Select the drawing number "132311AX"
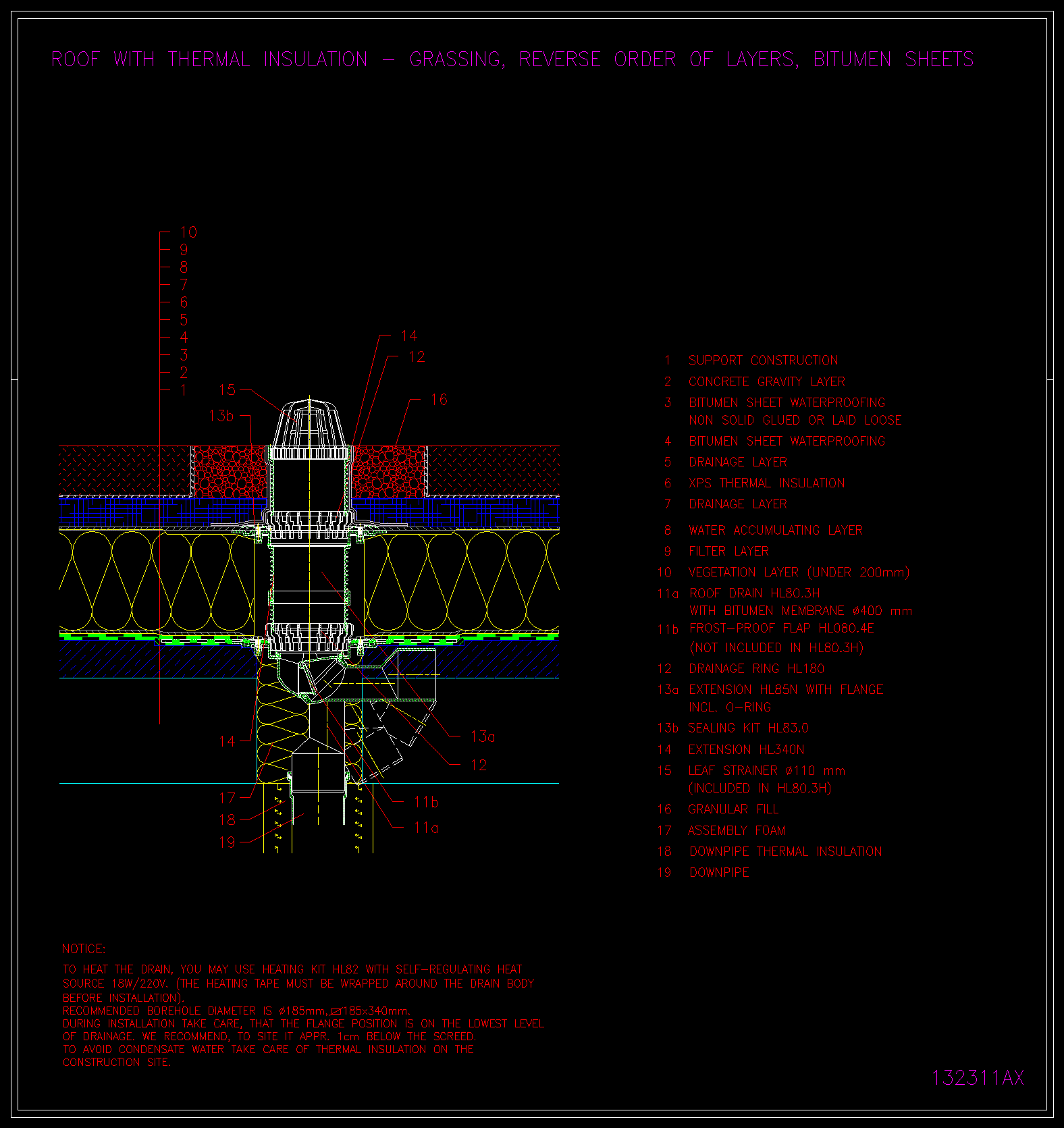Screen dimensions: 1064x1128 point(978,1077)
